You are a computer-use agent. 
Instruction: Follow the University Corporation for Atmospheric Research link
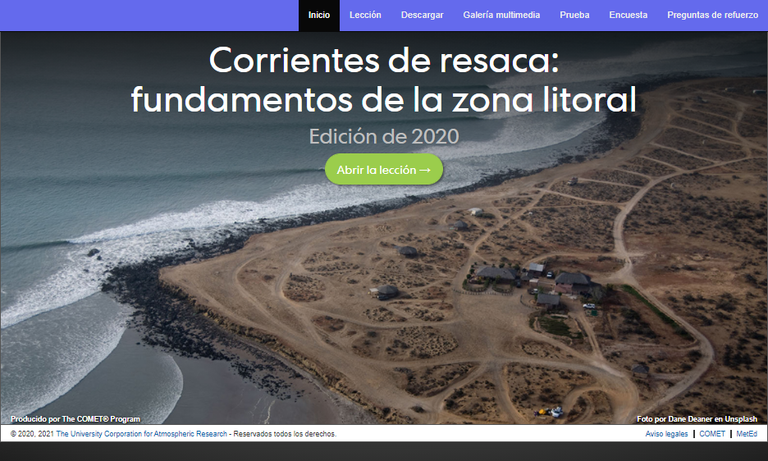pos(142,434)
